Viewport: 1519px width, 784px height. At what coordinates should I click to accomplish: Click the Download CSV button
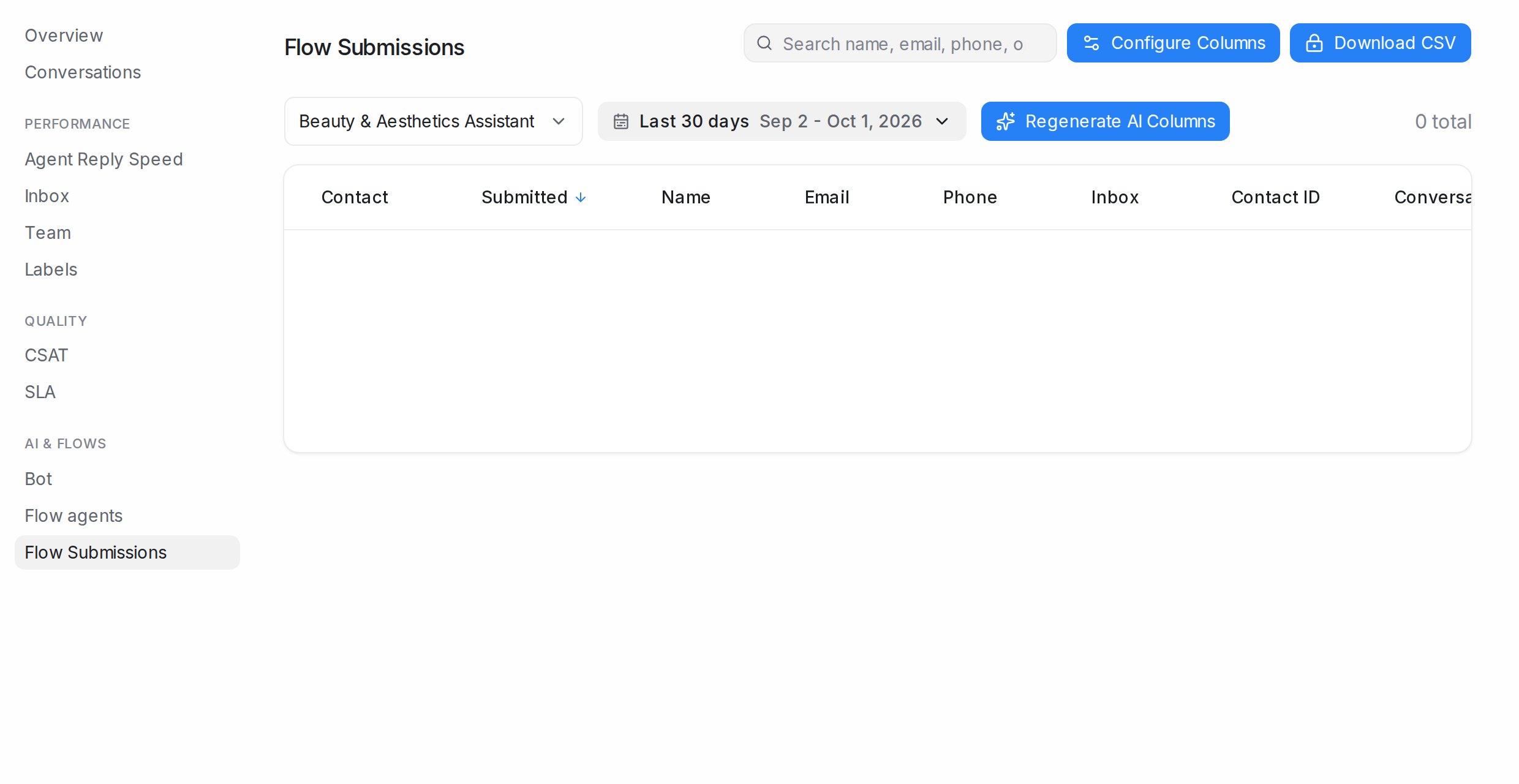[x=1380, y=43]
